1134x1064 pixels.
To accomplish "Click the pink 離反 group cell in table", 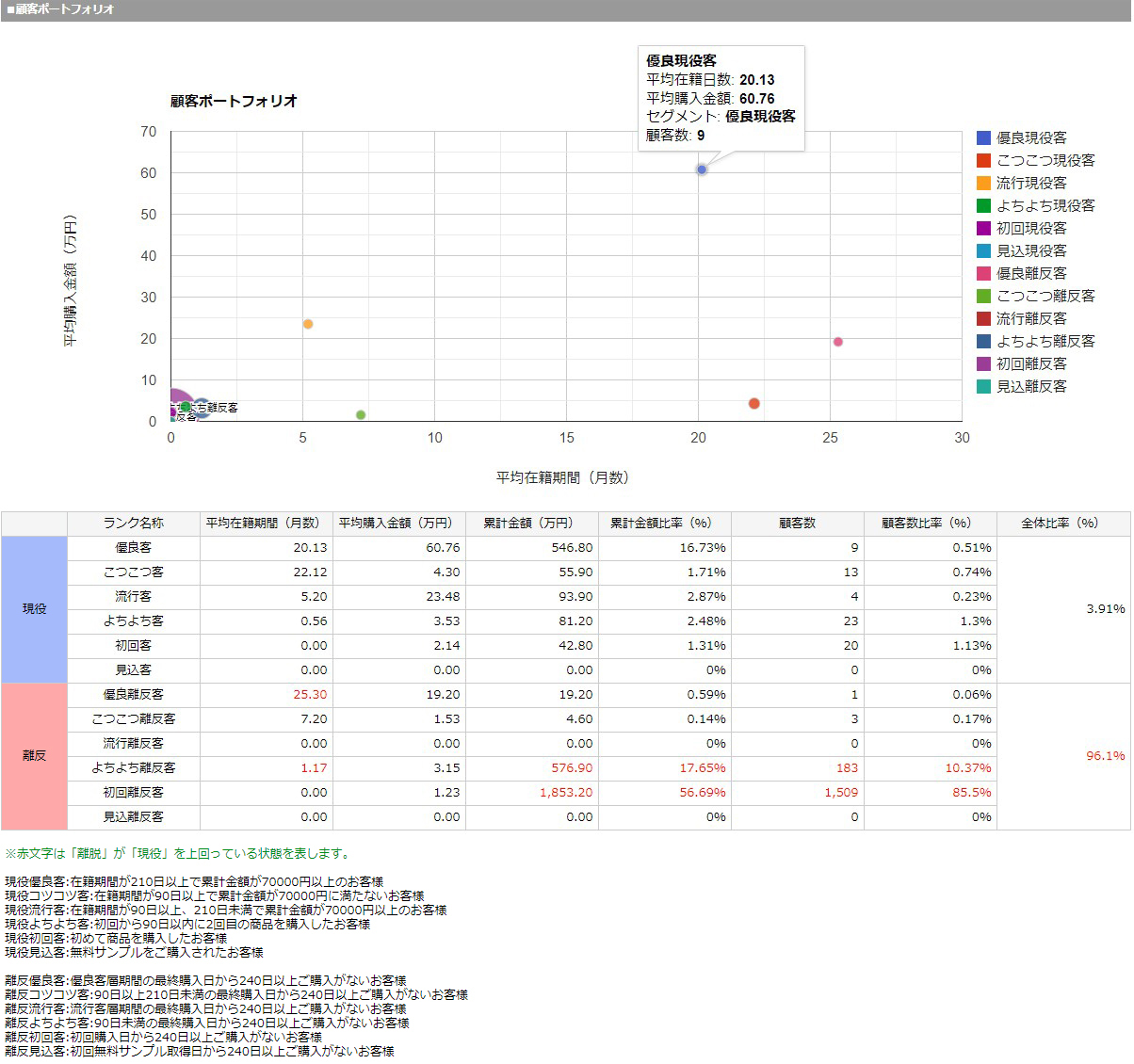I will point(34,756).
